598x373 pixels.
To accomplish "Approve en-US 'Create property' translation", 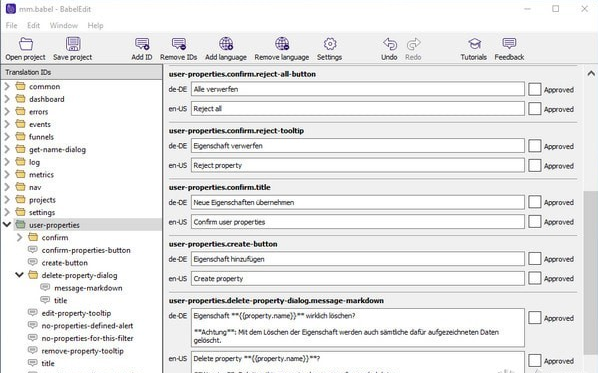I will click(535, 278).
